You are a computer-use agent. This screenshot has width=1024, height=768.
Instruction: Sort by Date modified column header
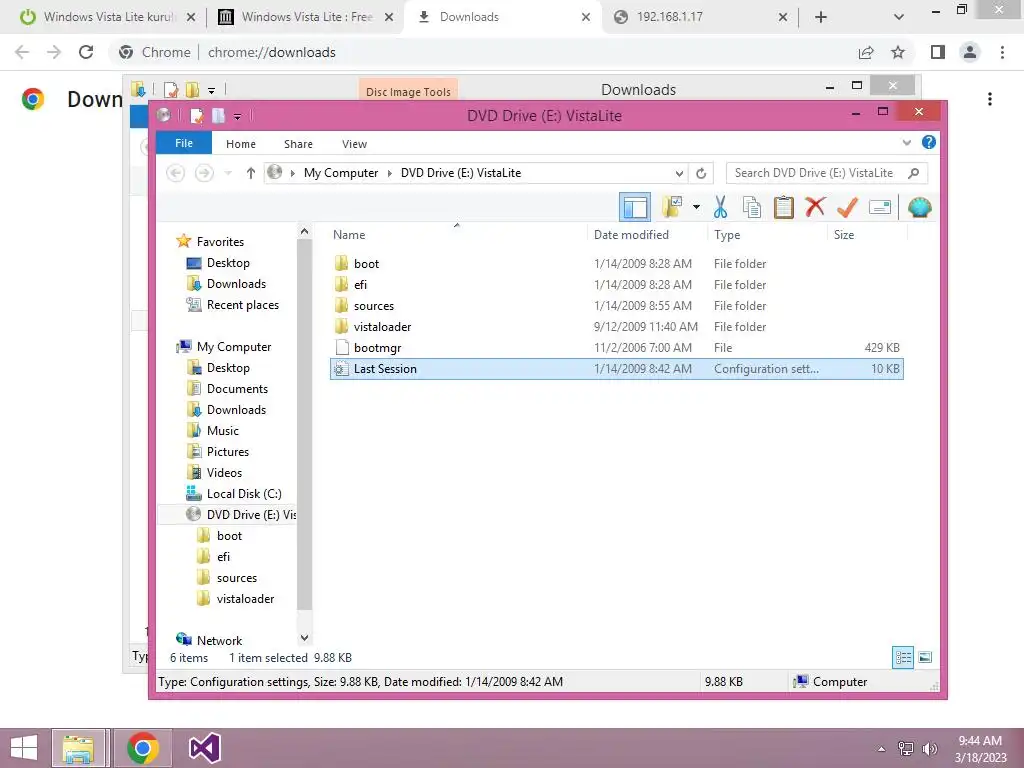click(x=647, y=234)
